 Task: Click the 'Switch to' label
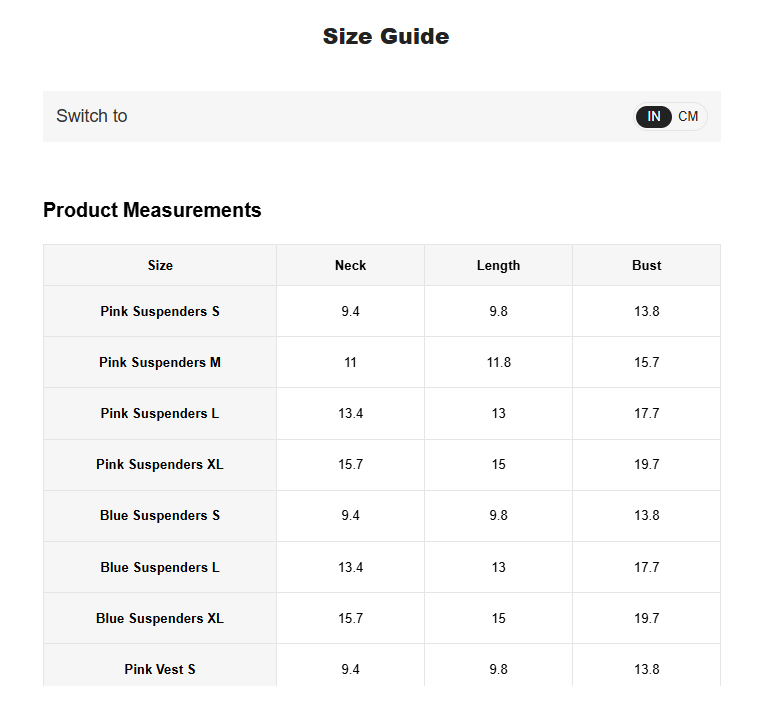[92, 116]
